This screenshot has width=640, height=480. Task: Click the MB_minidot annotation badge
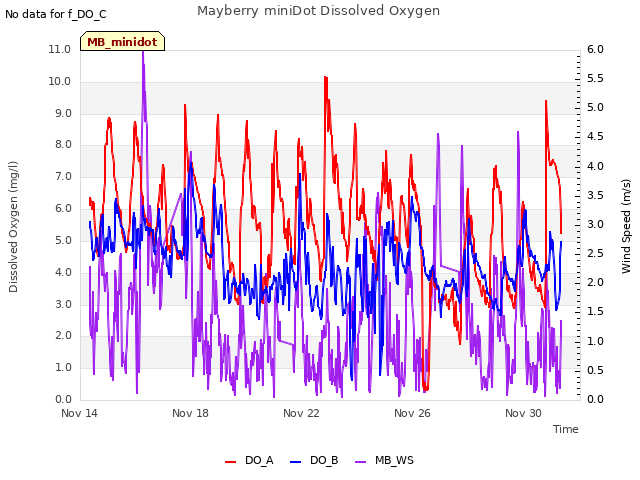pyautogui.click(x=122, y=42)
